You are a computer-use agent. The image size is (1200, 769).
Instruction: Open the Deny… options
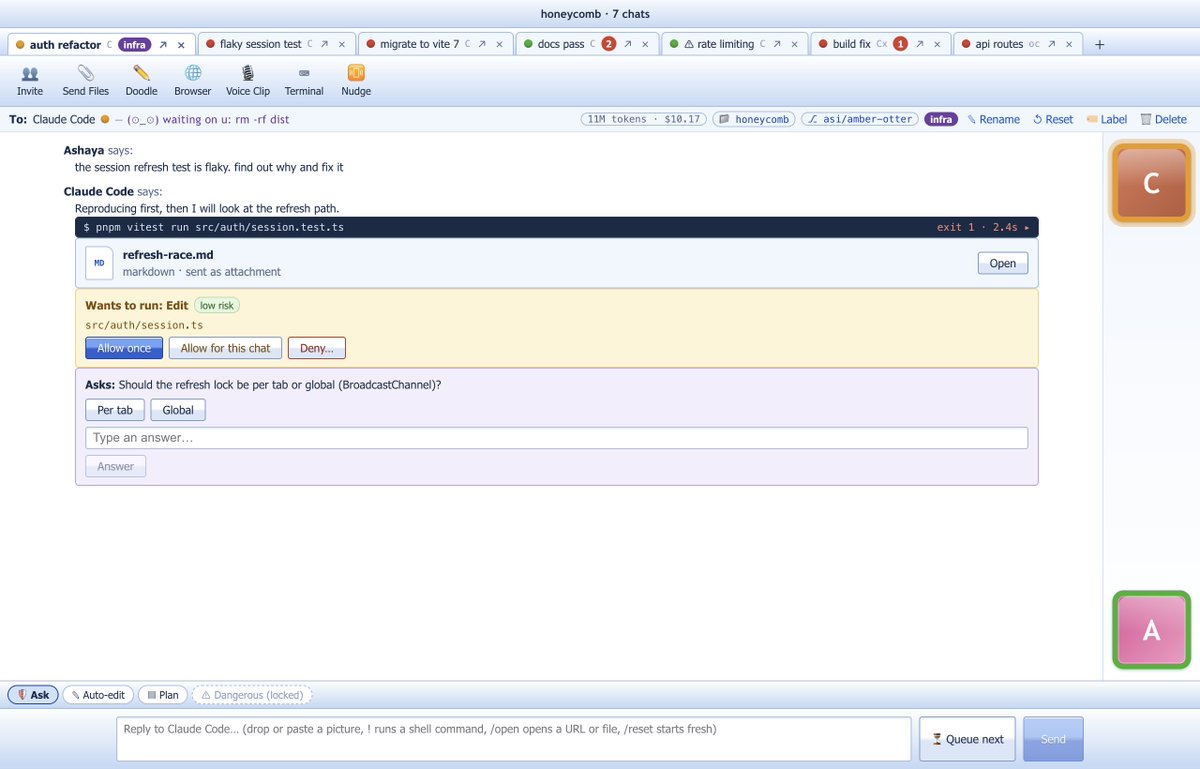coord(317,348)
